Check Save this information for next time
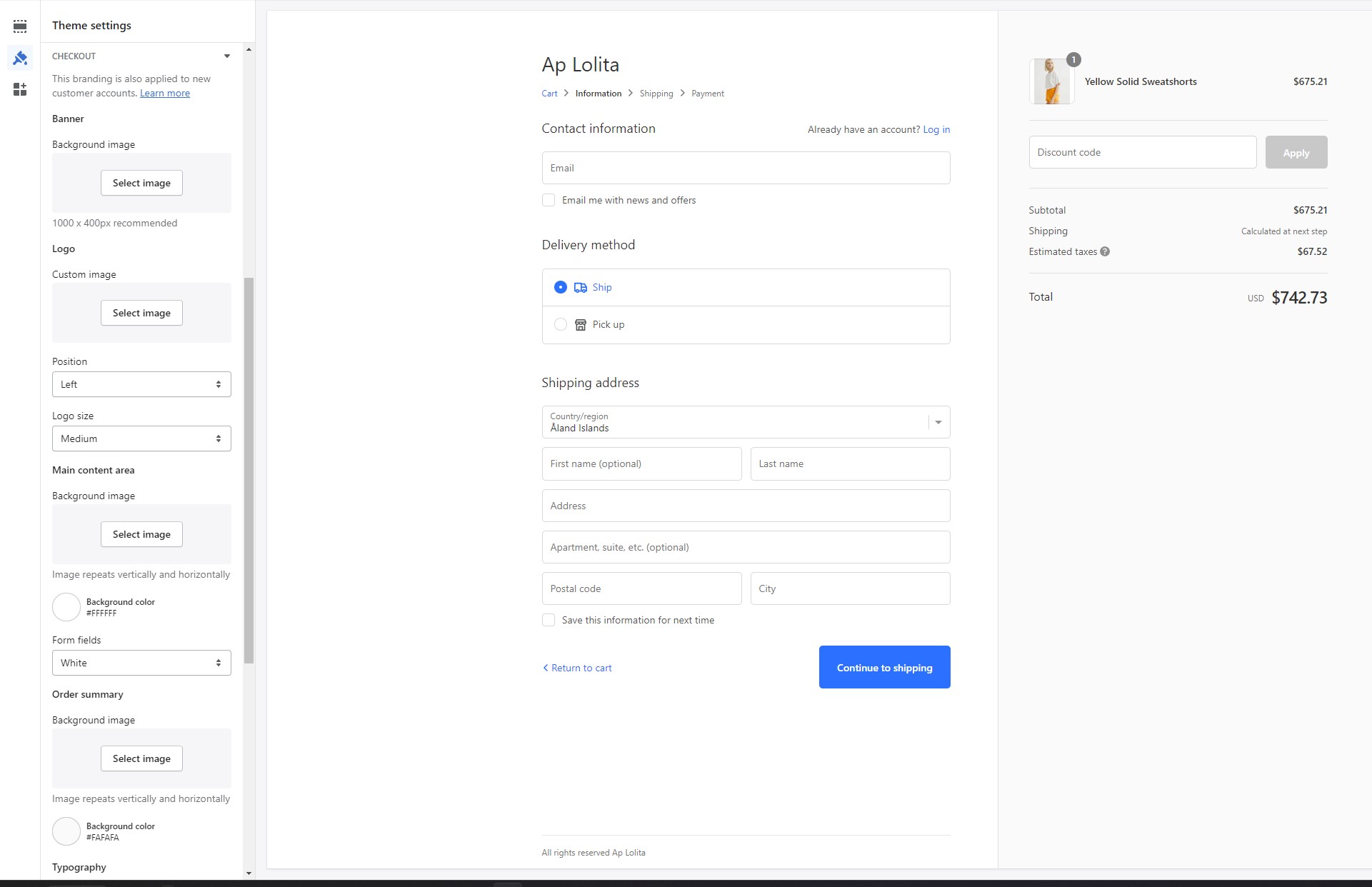 click(x=549, y=620)
